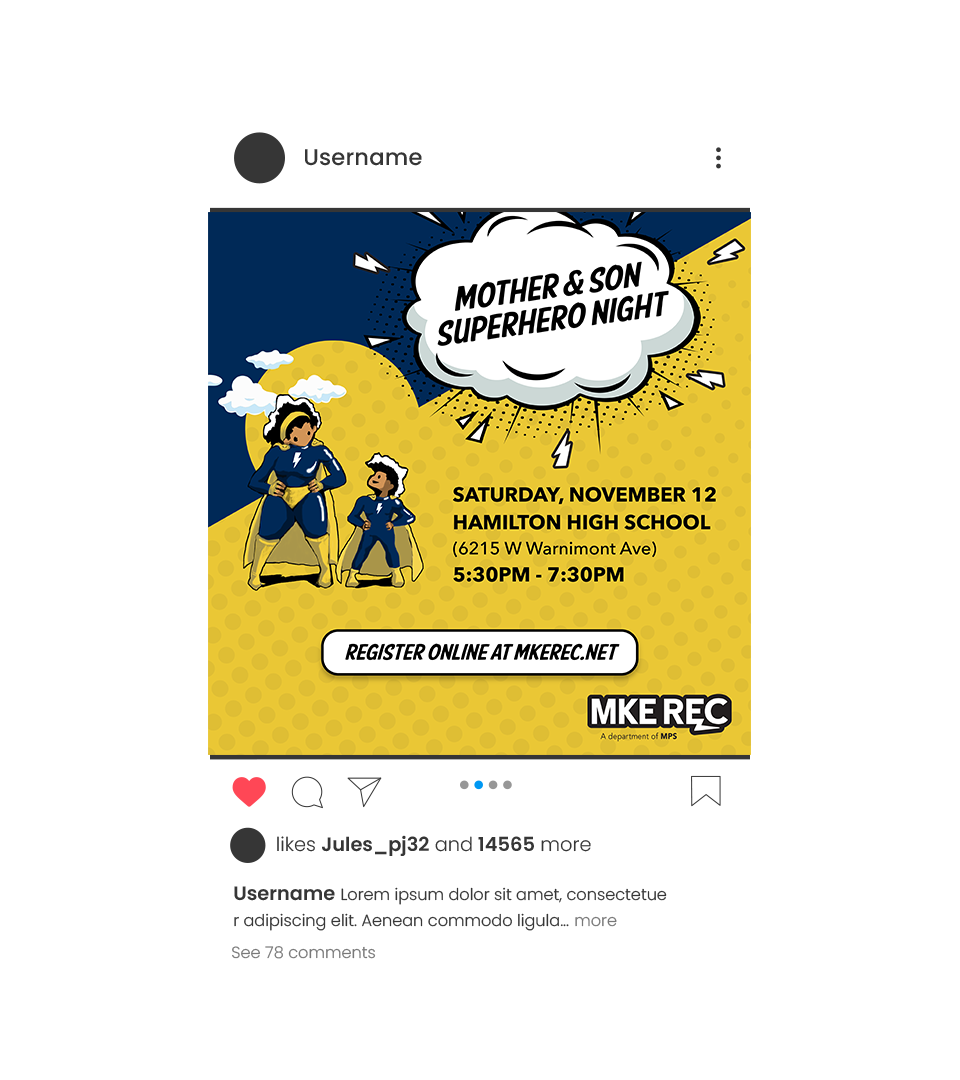Image resolution: width=960 pixels, height=1080 pixels.
Task: Click the MKE REC logo on flyer
Action: coord(659,716)
